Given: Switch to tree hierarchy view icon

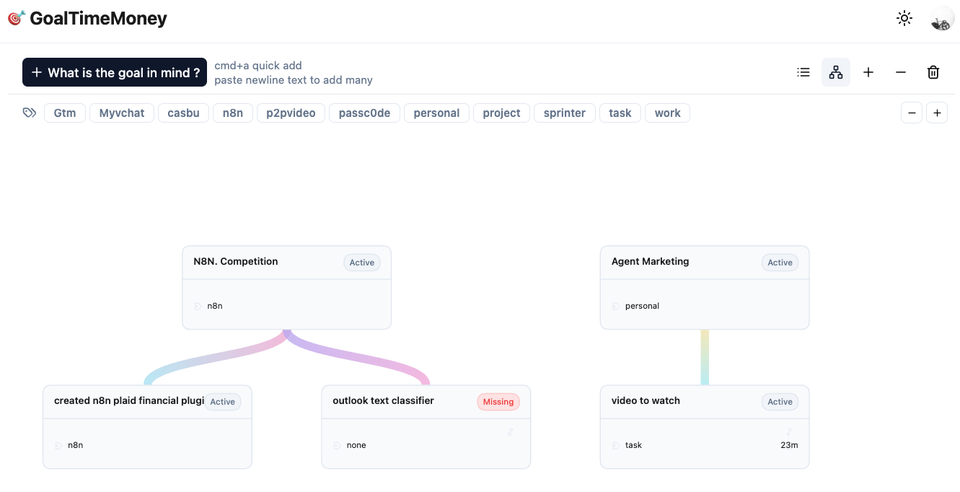Looking at the screenshot, I should 836,72.
